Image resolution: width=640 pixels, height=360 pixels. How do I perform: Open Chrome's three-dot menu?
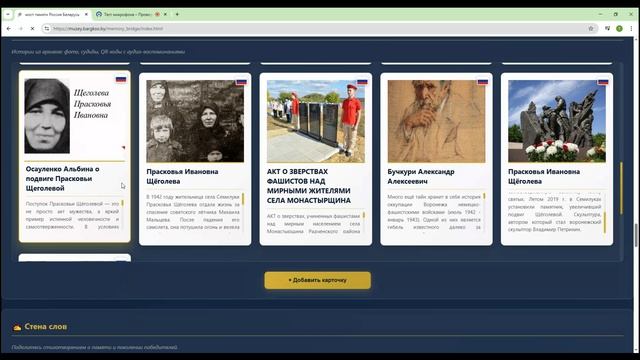tap(631, 29)
